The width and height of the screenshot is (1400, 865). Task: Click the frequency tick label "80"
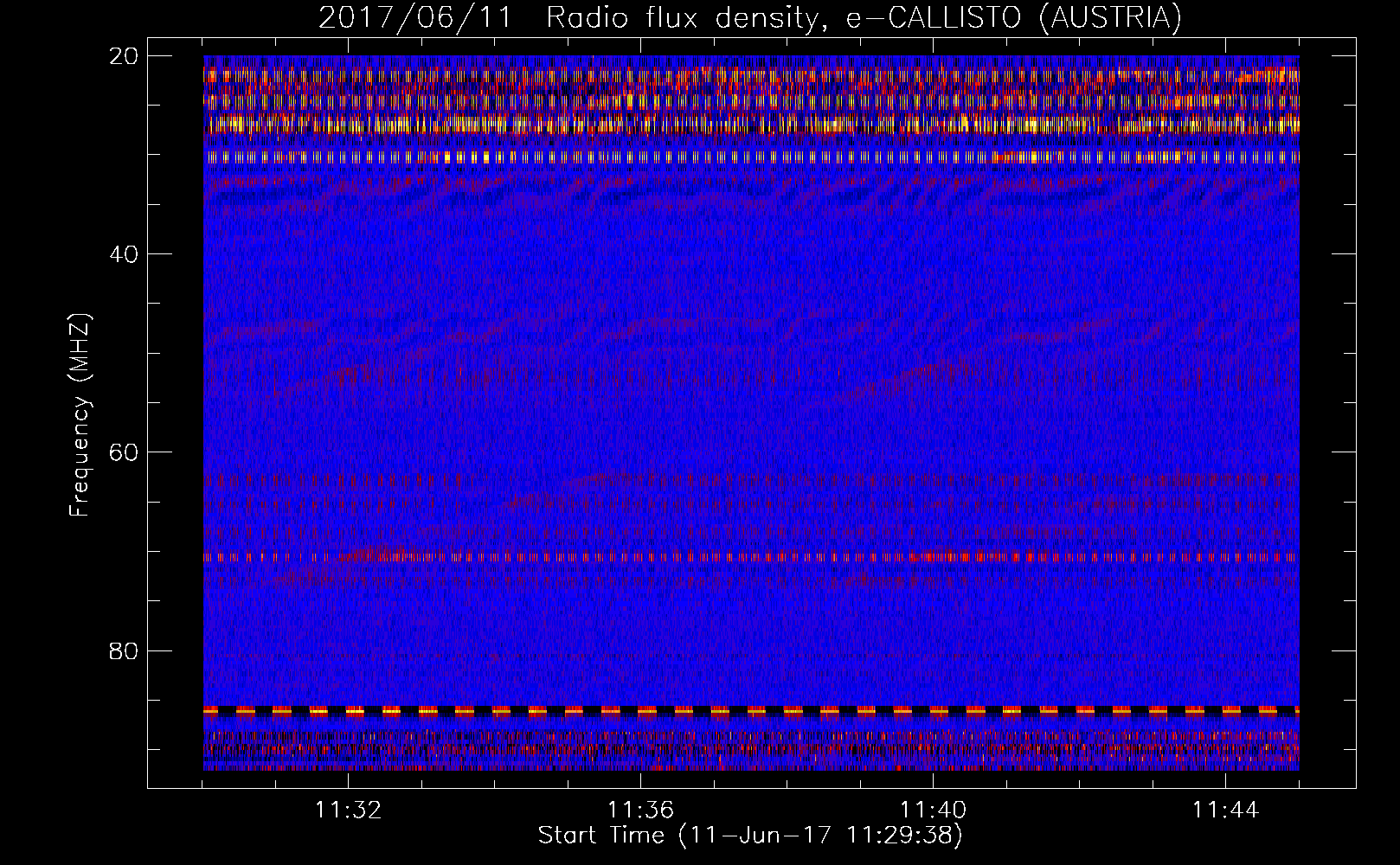[125, 650]
